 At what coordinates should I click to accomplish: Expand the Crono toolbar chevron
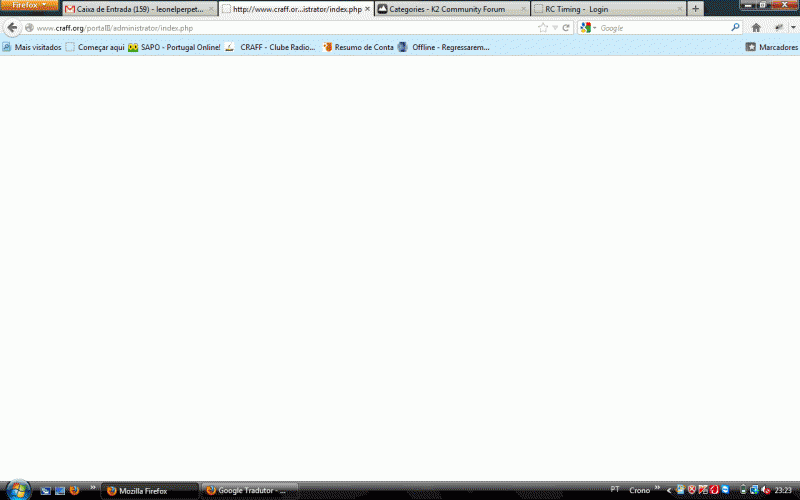(x=657, y=488)
